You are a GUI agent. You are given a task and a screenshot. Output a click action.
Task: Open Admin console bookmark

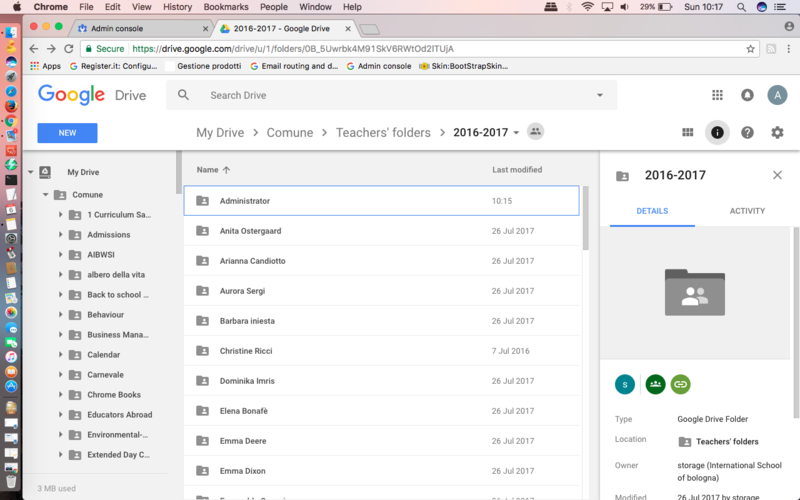[x=379, y=66]
